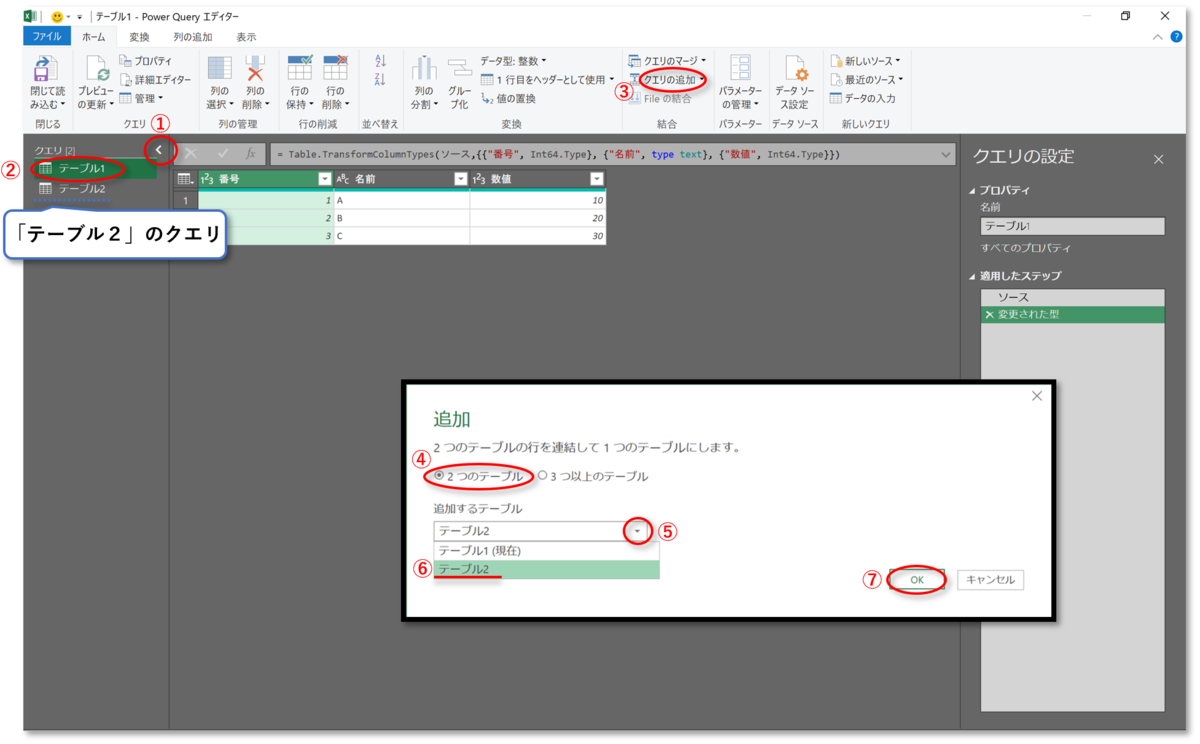
Task: Confirm append with the OK button
Action: click(915, 579)
